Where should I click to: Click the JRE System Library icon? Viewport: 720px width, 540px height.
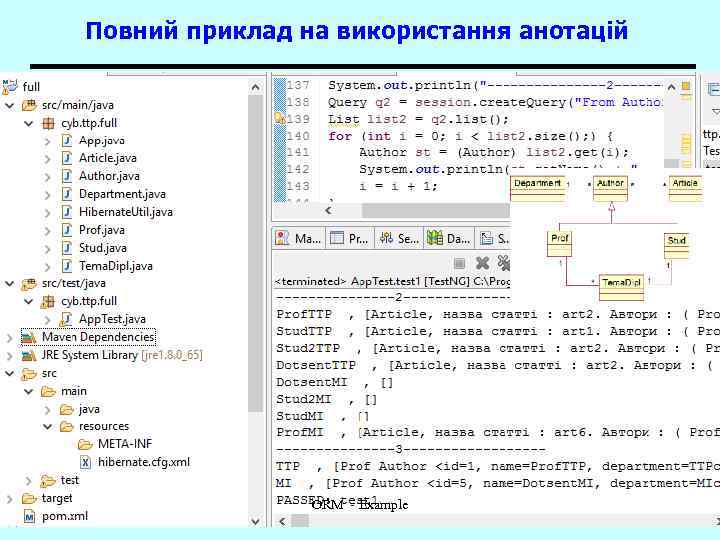(29, 355)
